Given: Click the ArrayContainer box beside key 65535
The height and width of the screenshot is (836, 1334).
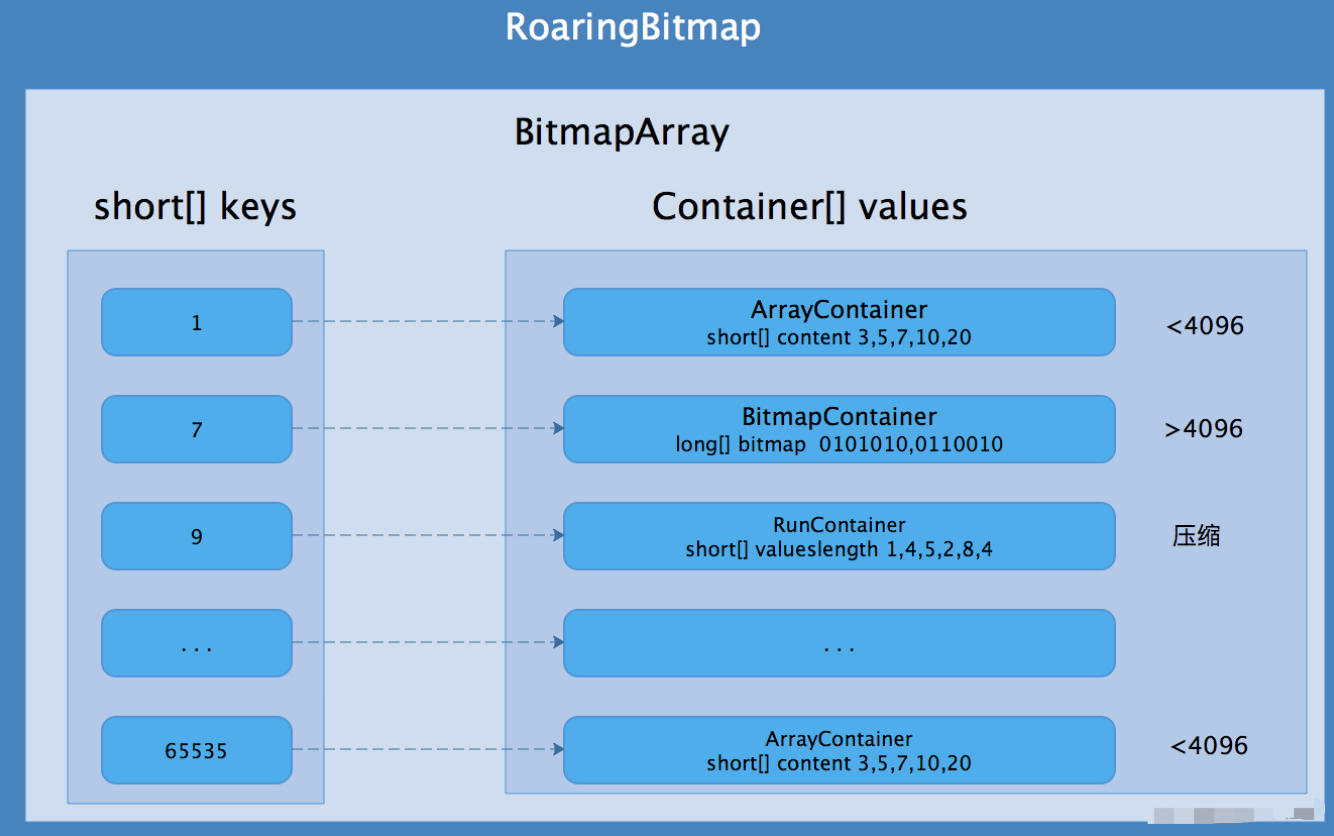Looking at the screenshot, I should 839,750.
